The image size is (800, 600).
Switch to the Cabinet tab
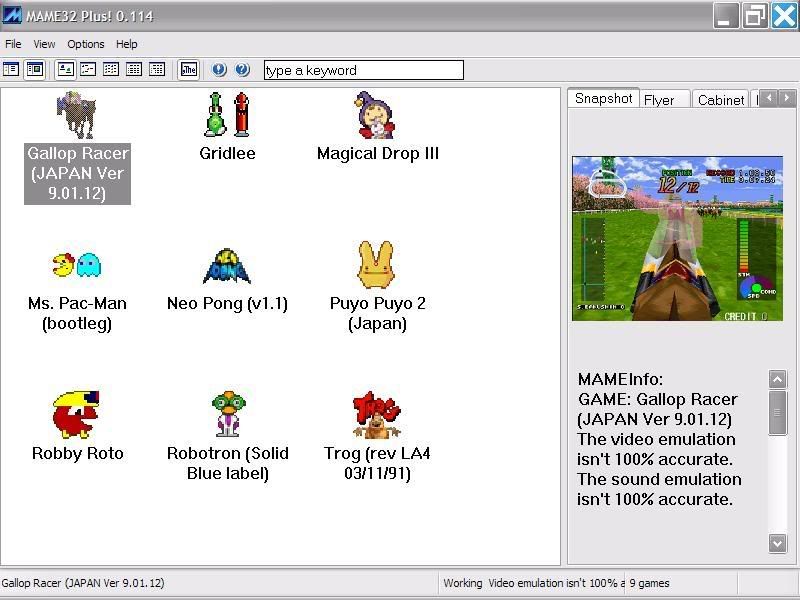(x=720, y=99)
